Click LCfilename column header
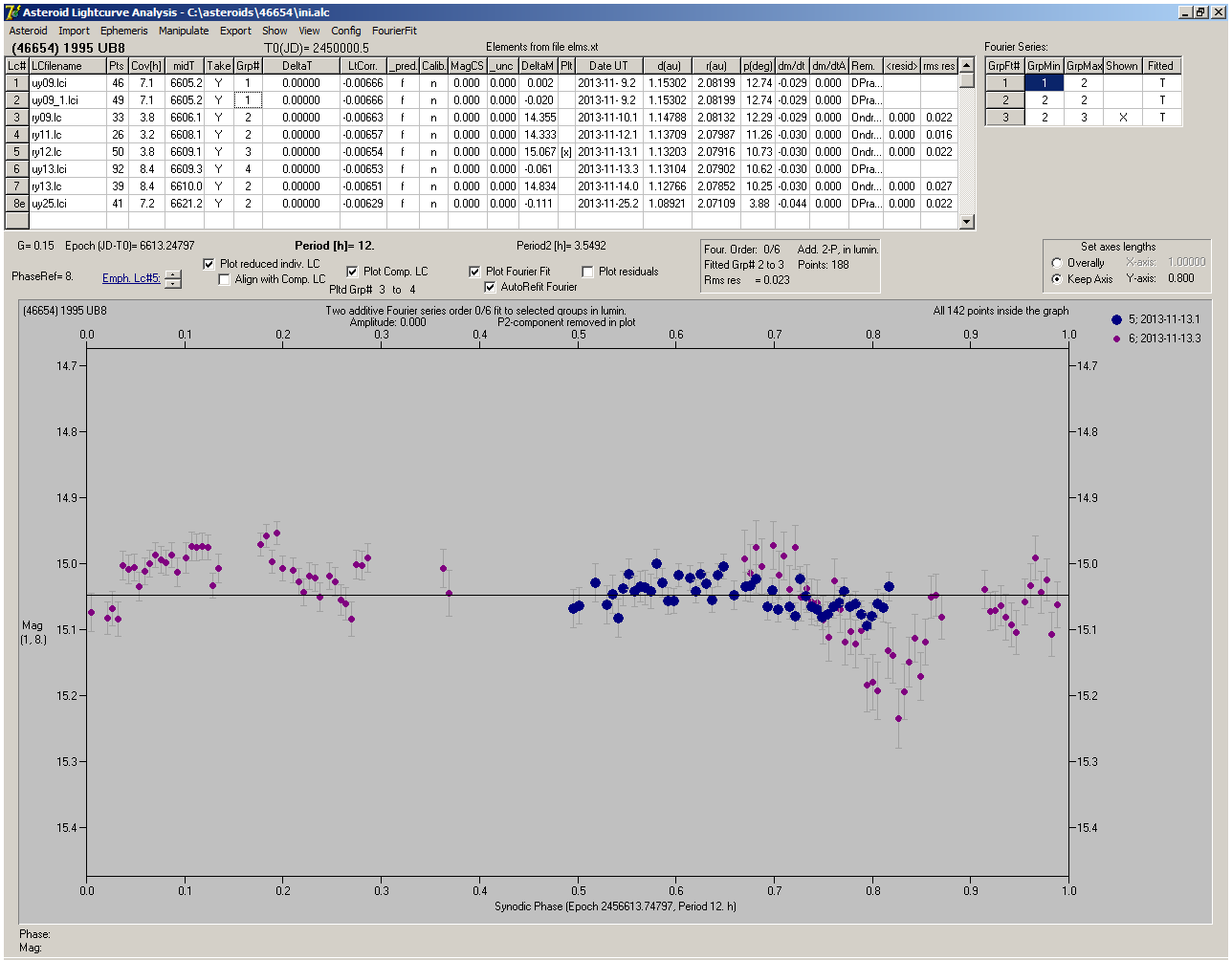Image resolution: width=1232 pixels, height=960 pixels. (x=67, y=66)
